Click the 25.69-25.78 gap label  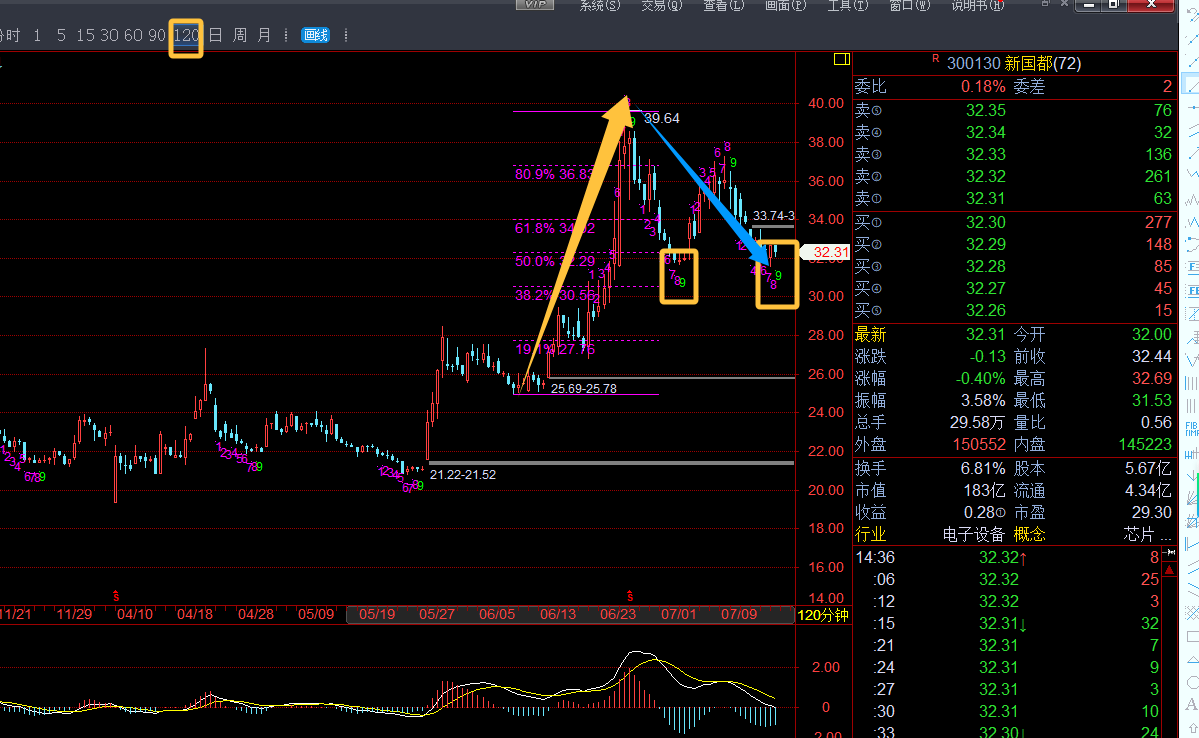click(x=583, y=389)
